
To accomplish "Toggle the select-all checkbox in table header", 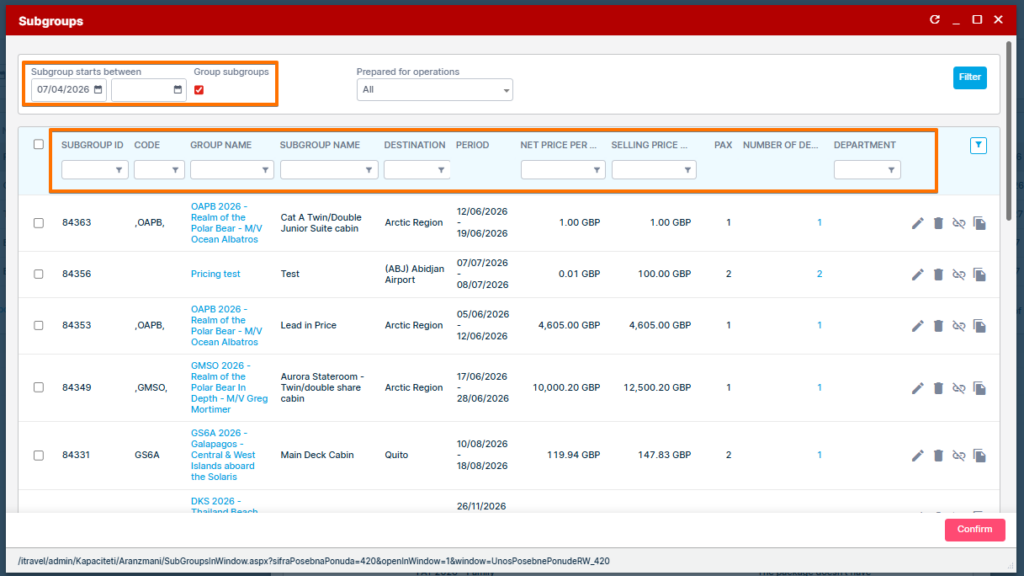I will (x=39, y=145).
